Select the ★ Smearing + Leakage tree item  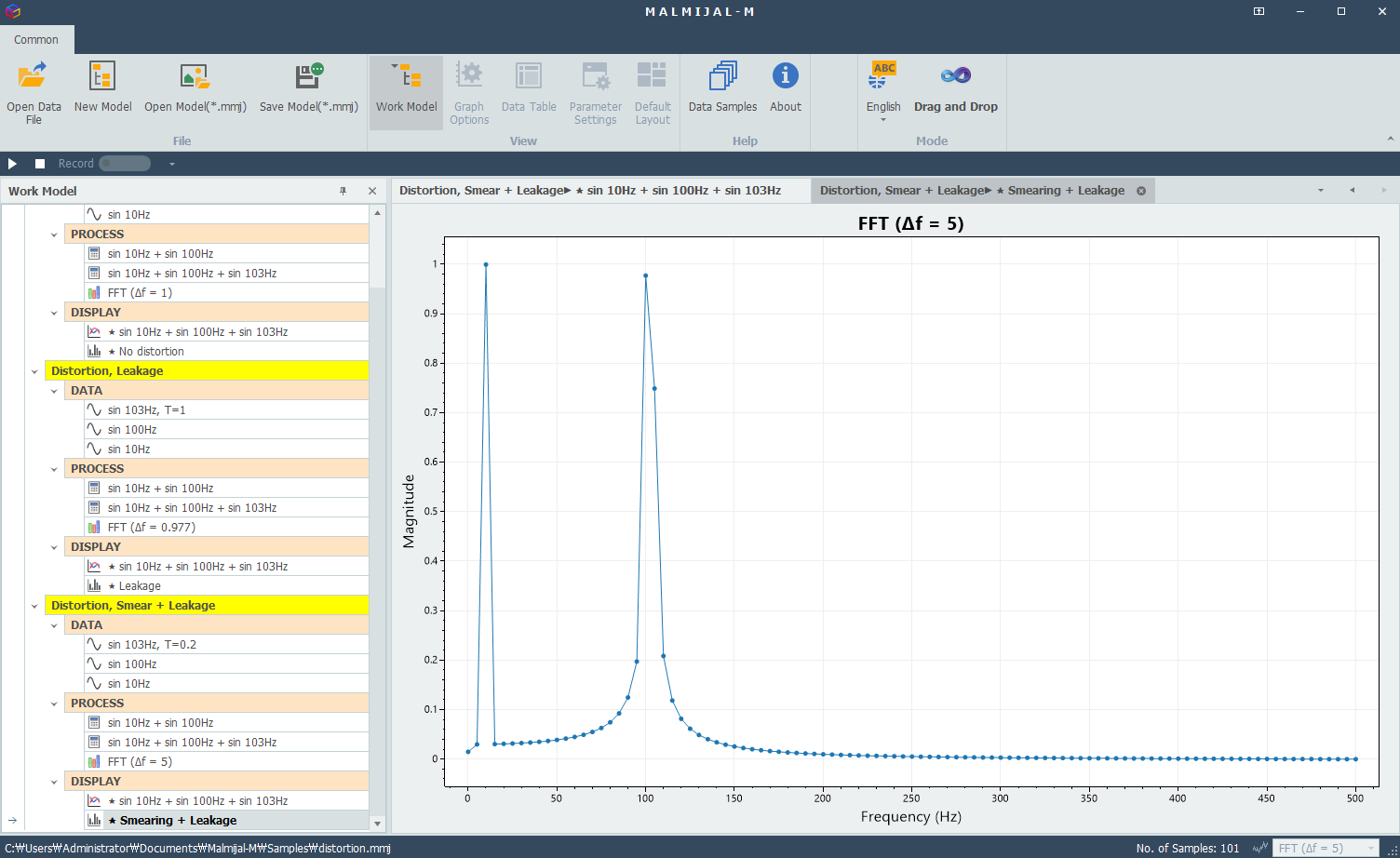[x=226, y=820]
